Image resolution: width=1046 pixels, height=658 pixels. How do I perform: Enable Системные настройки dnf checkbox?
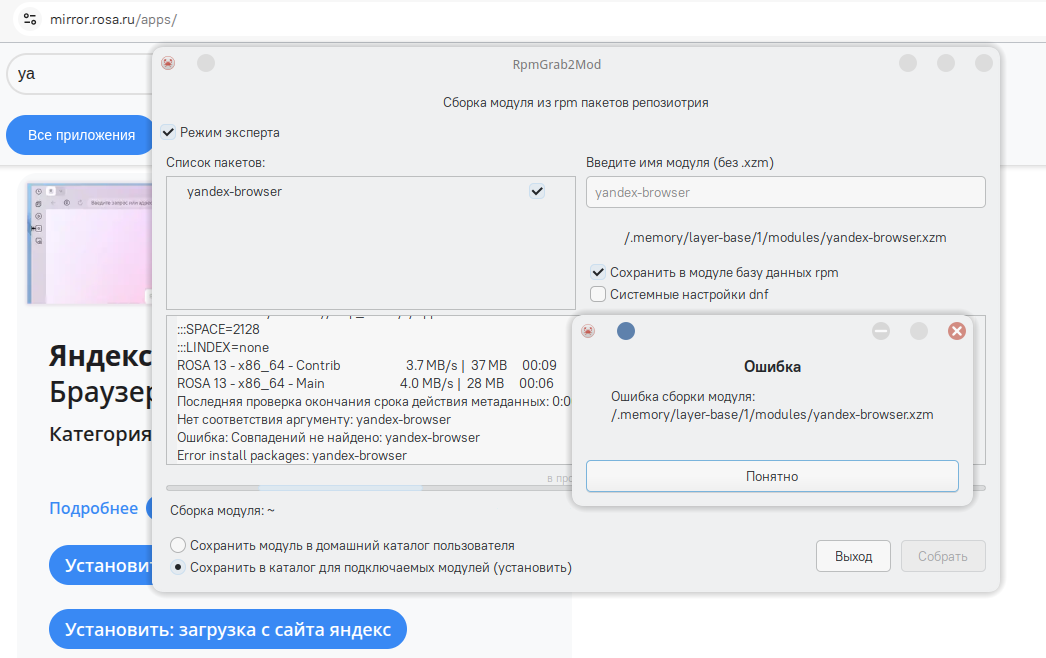(x=598, y=294)
